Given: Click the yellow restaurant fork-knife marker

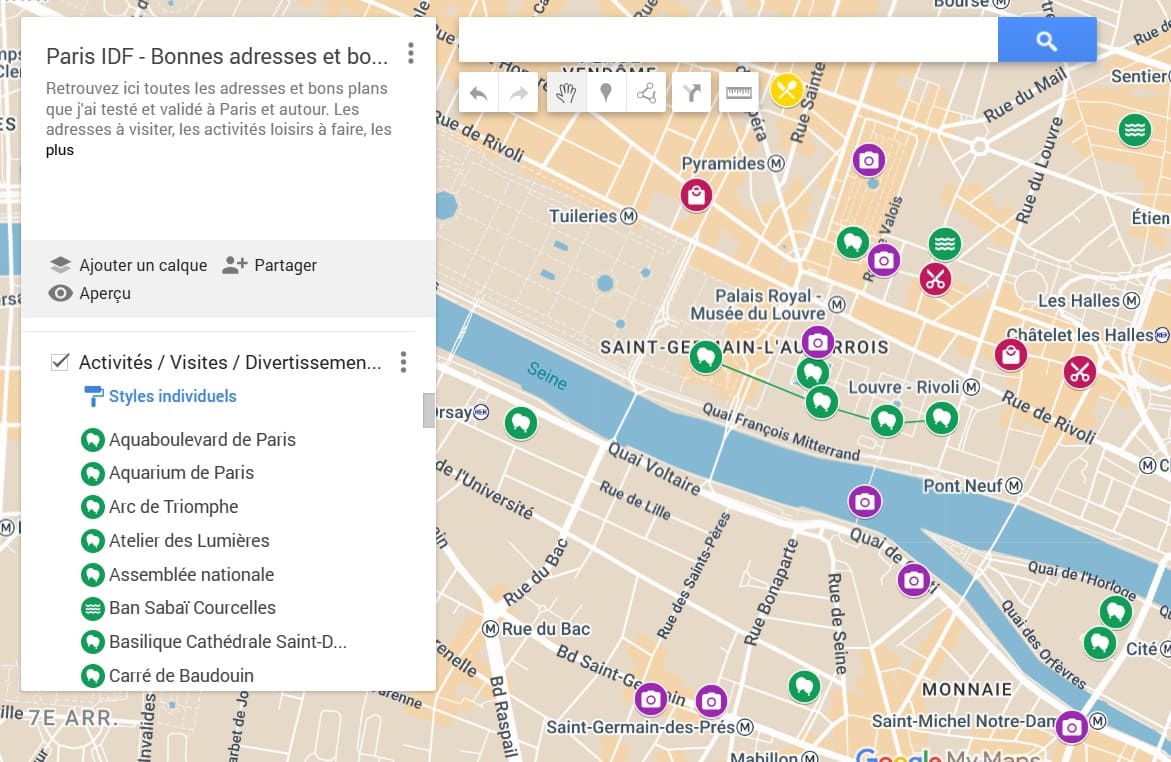Looking at the screenshot, I should [x=786, y=91].
